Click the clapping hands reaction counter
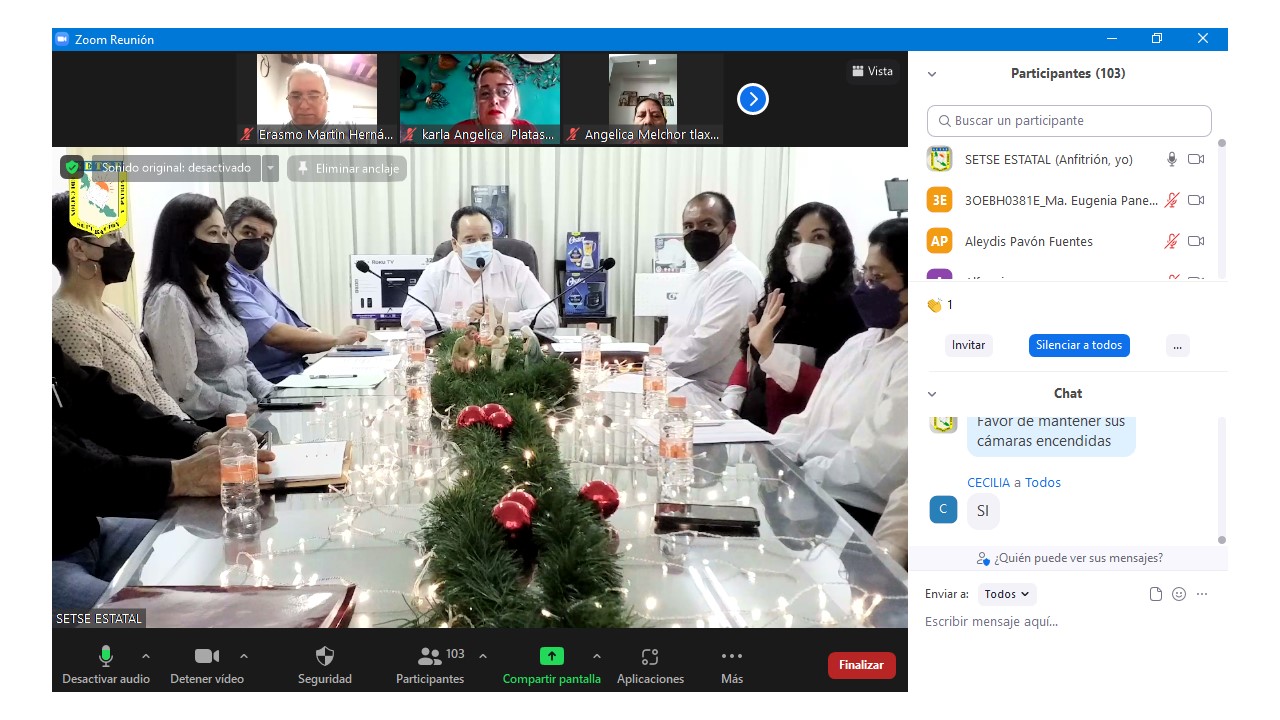The height and width of the screenshot is (720, 1280). tap(939, 305)
